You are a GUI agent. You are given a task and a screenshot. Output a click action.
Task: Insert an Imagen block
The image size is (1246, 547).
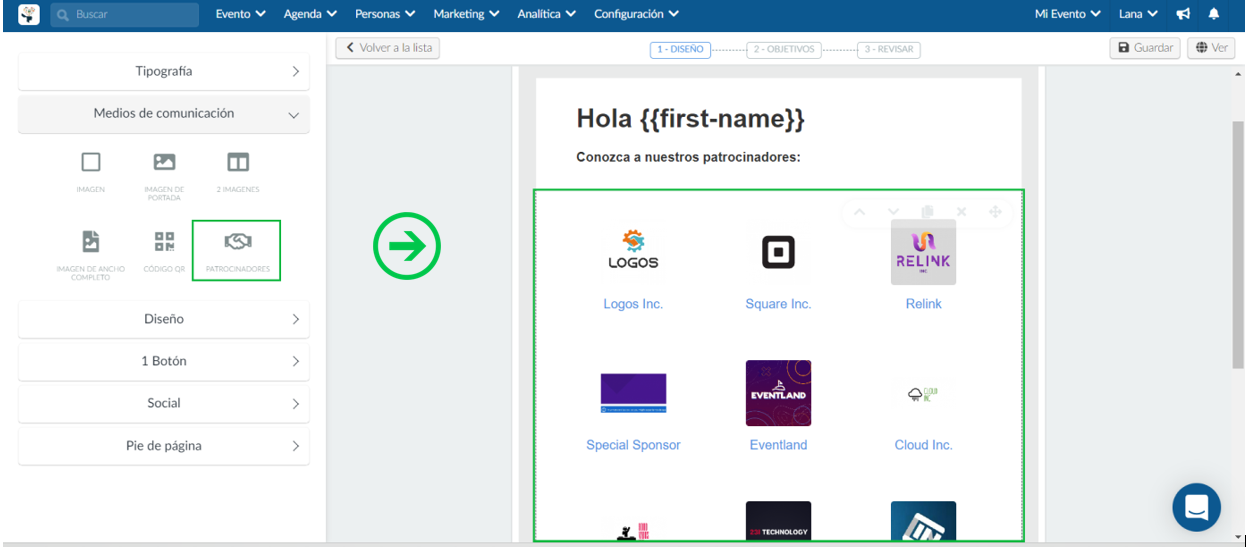(x=91, y=170)
